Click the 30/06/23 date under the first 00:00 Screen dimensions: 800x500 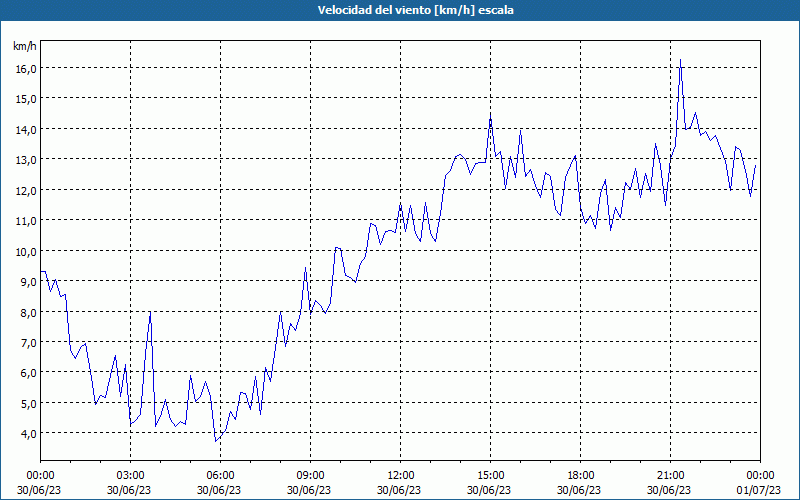pyautogui.click(x=39, y=490)
